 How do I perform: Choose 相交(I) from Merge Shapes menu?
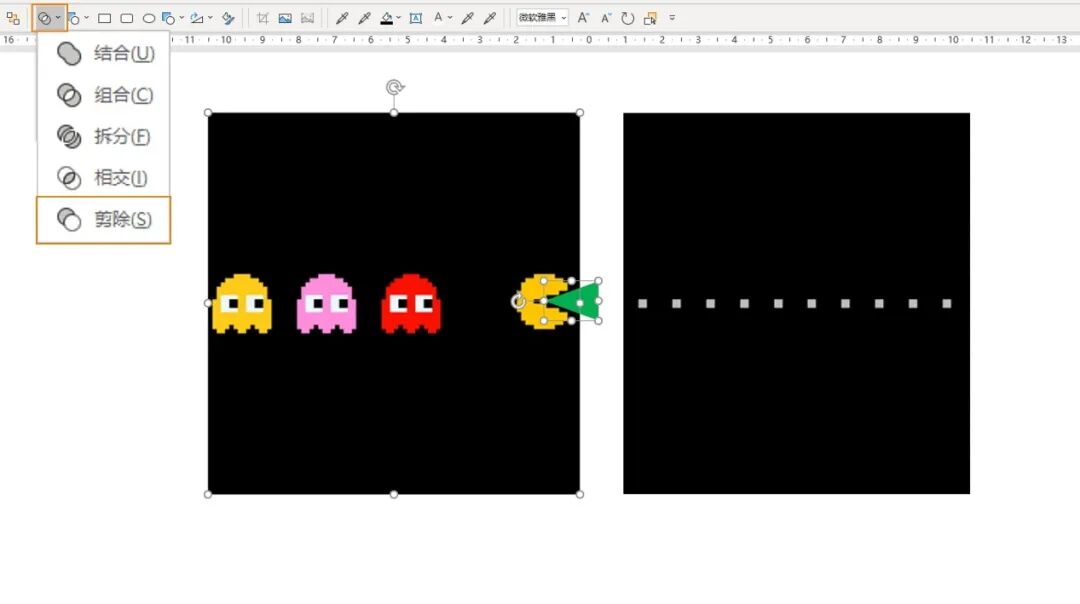[104, 178]
